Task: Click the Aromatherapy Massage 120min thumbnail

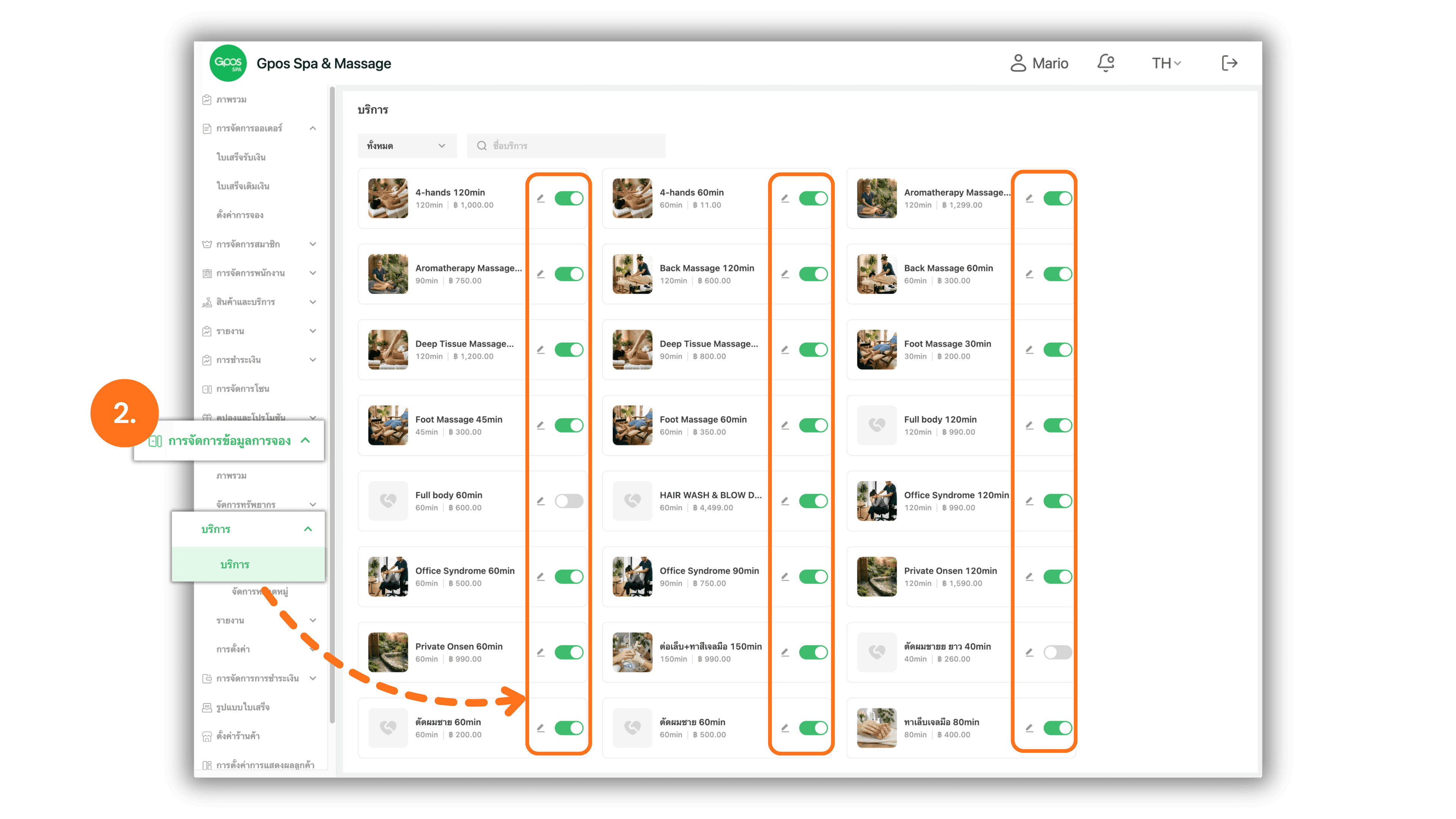Action: coord(877,198)
